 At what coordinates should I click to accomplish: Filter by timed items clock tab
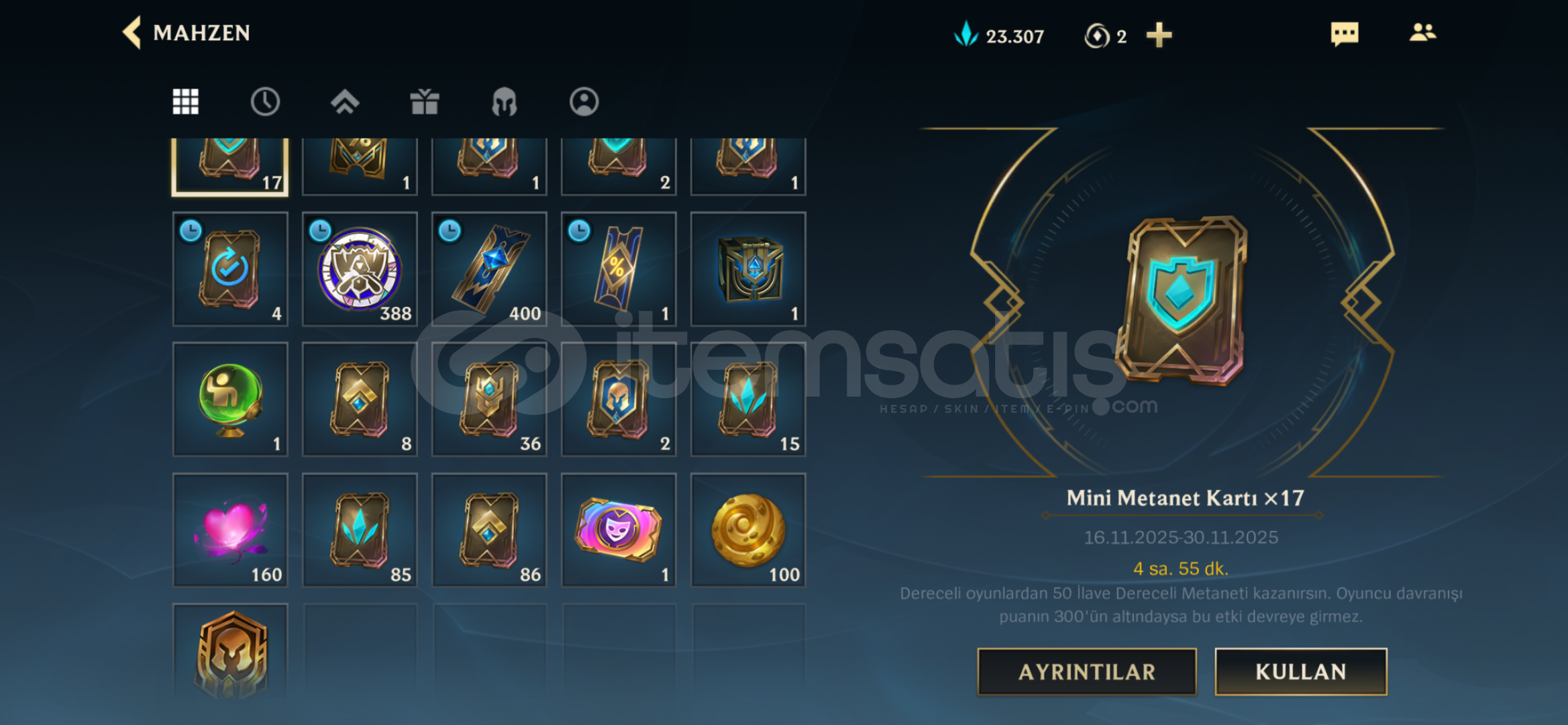tap(265, 102)
